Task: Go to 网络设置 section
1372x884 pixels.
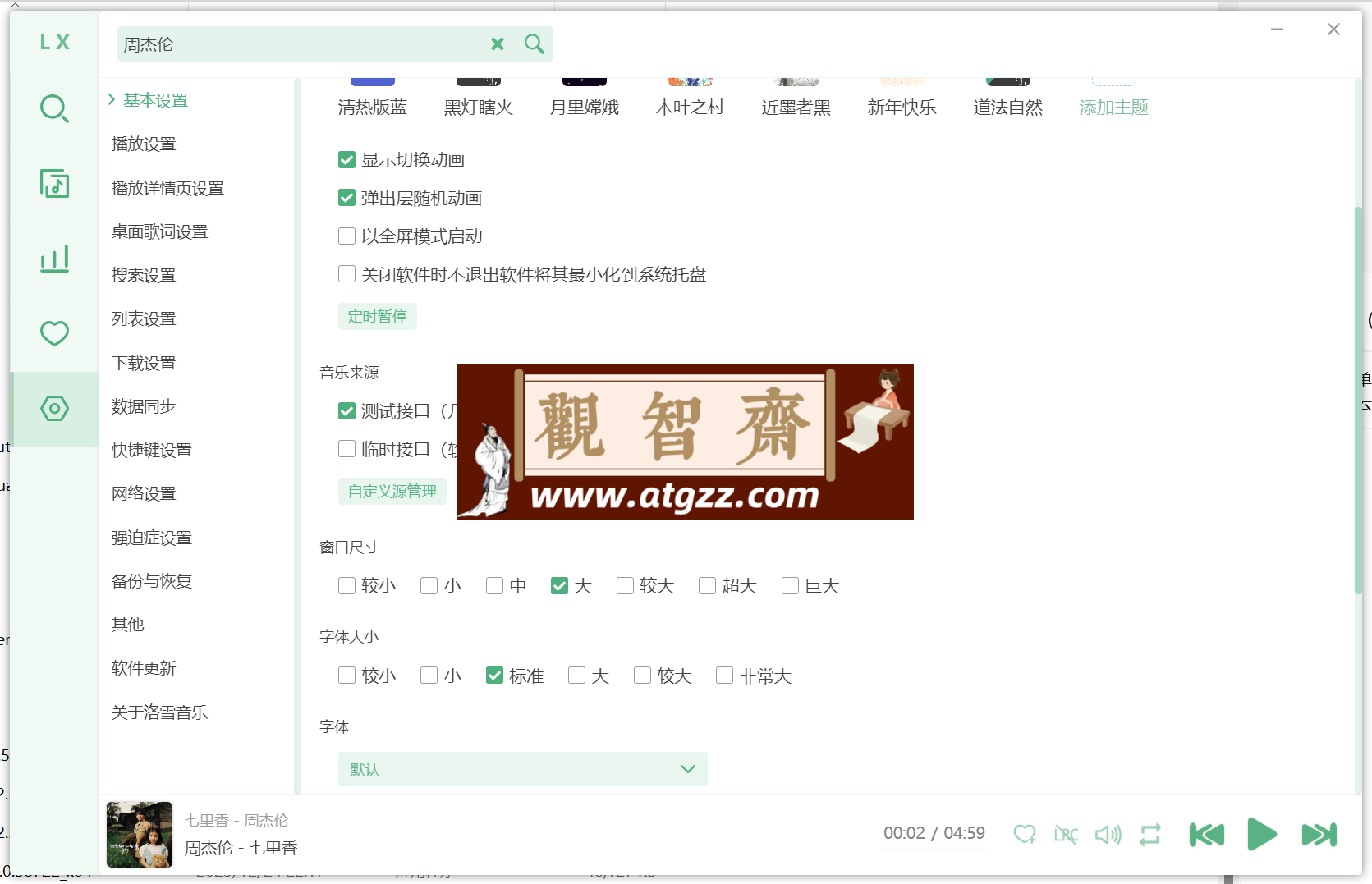Action: pyautogui.click(x=144, y=493)
